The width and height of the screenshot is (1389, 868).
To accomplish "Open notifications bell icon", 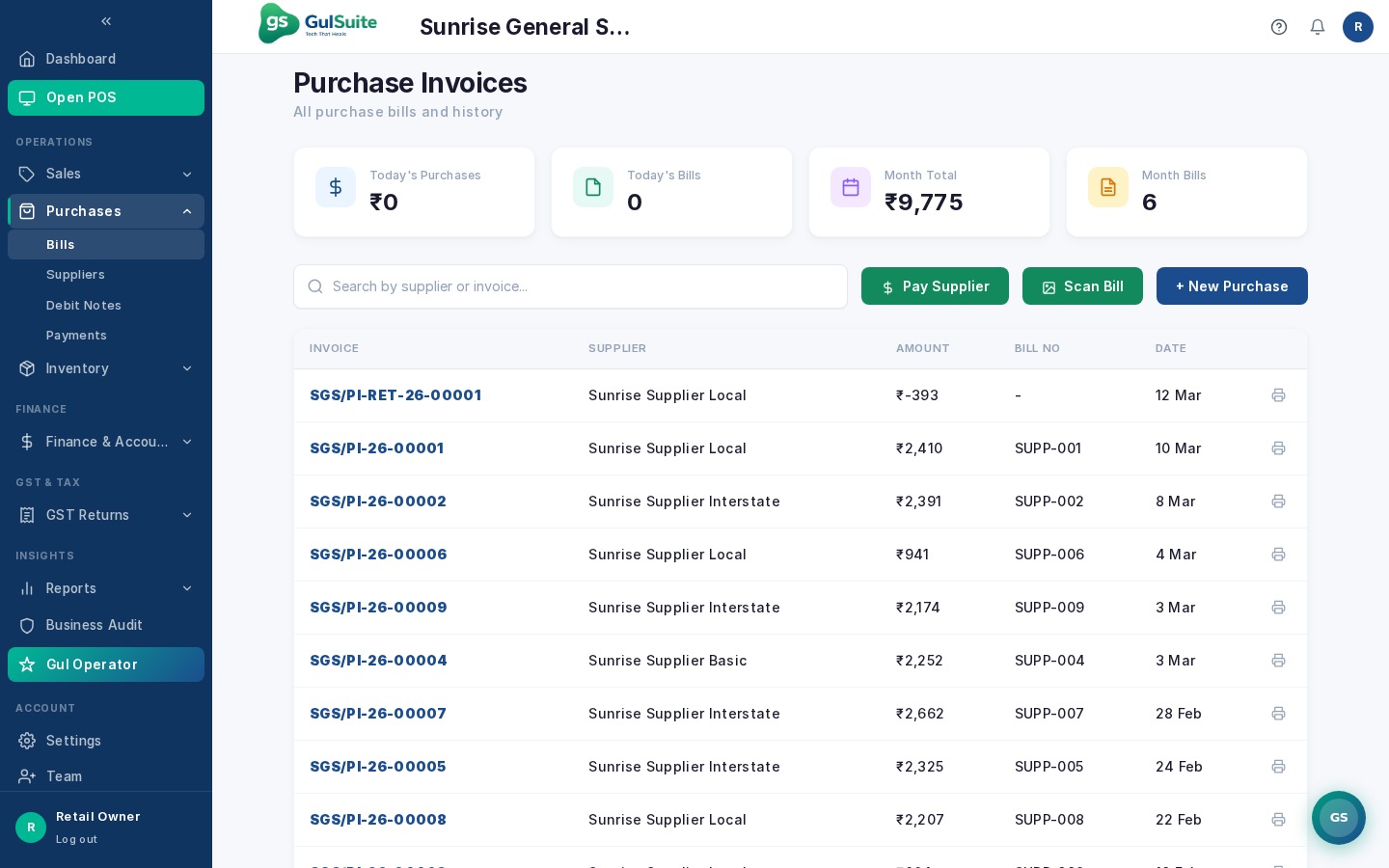I will 1318,27.
